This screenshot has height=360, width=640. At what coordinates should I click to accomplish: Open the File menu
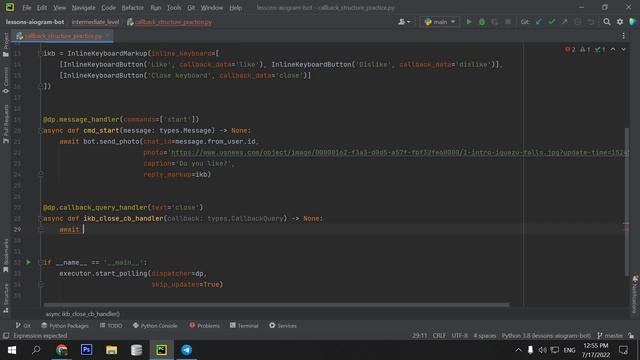pyautogui.click(x=27, y=8)
